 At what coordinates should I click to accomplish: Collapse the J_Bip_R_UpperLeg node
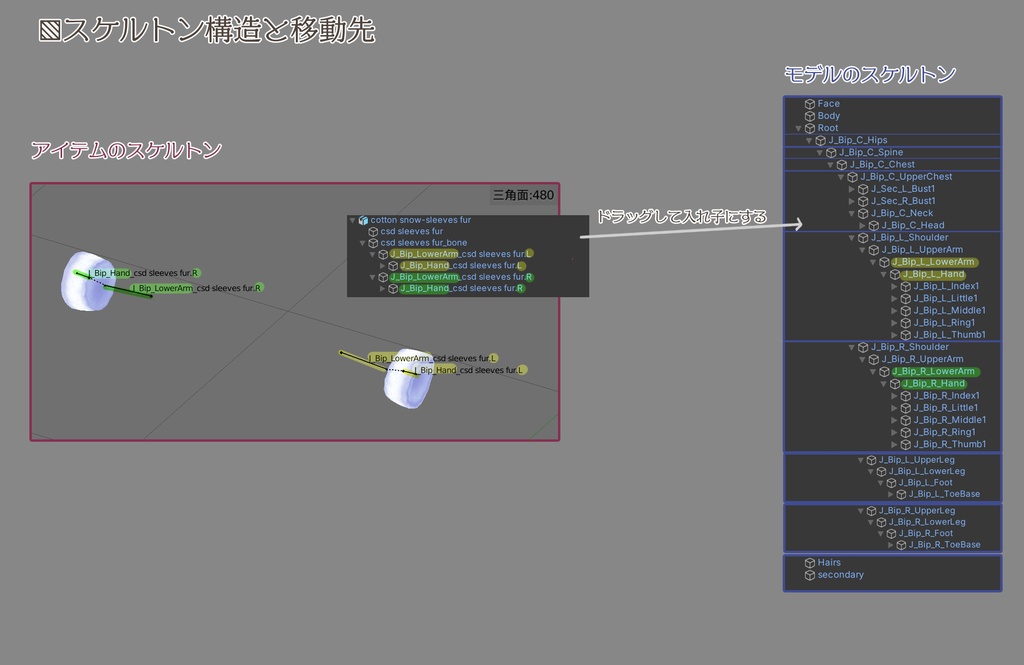pyautogui.click(x=861, y=511)
